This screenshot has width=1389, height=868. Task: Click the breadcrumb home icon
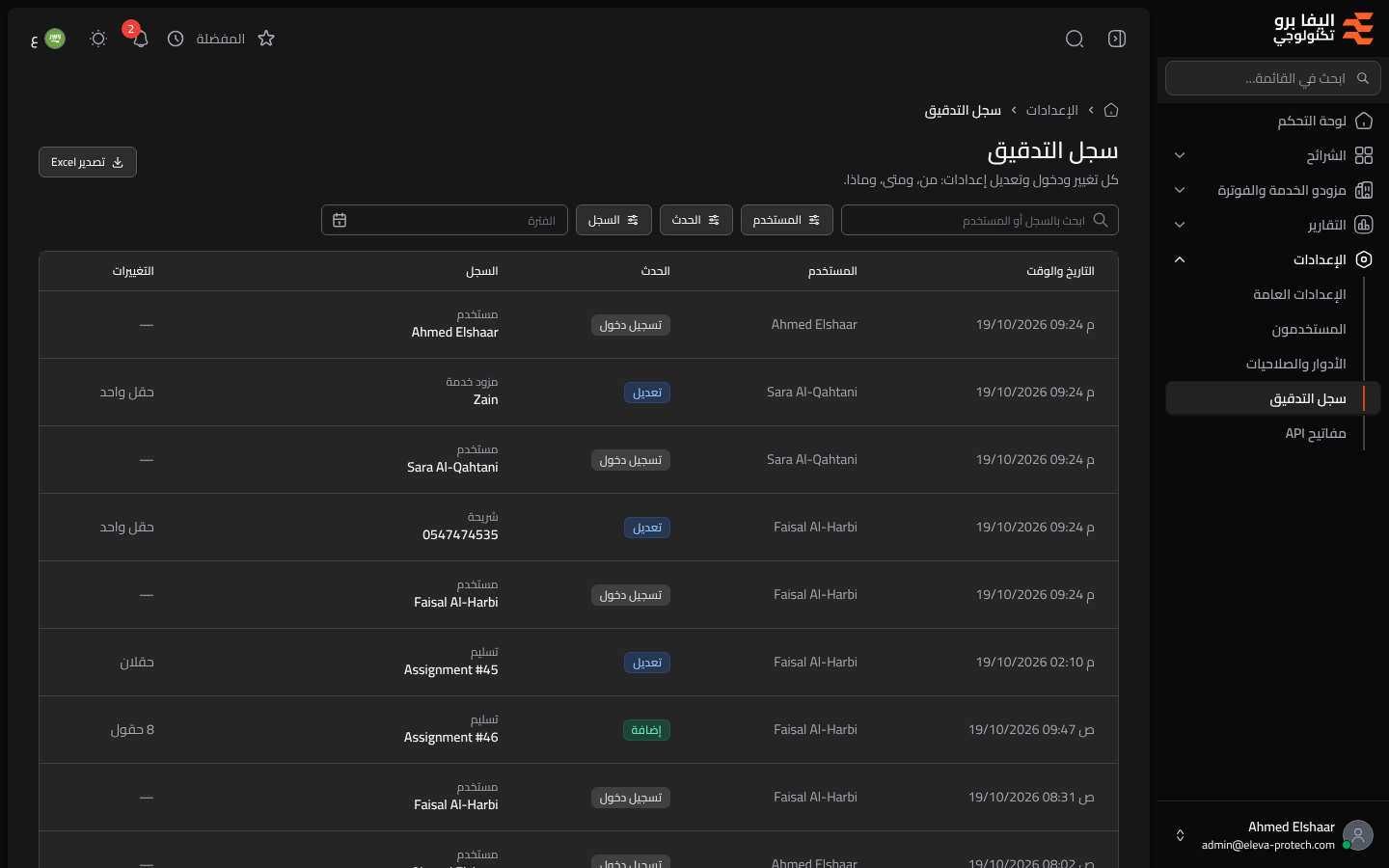click(x=1111, y=110)
